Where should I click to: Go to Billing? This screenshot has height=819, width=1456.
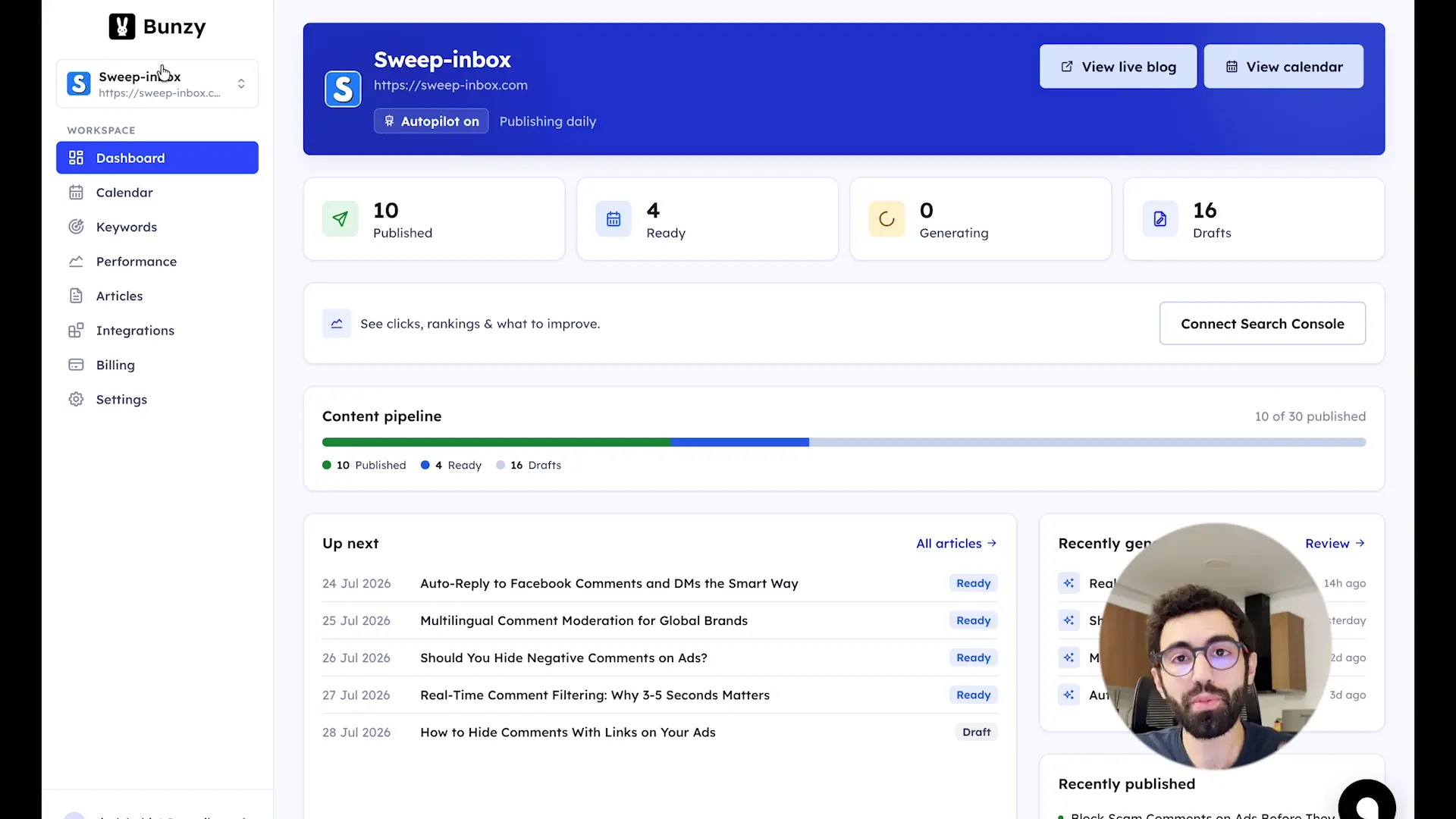coord(157,365)
